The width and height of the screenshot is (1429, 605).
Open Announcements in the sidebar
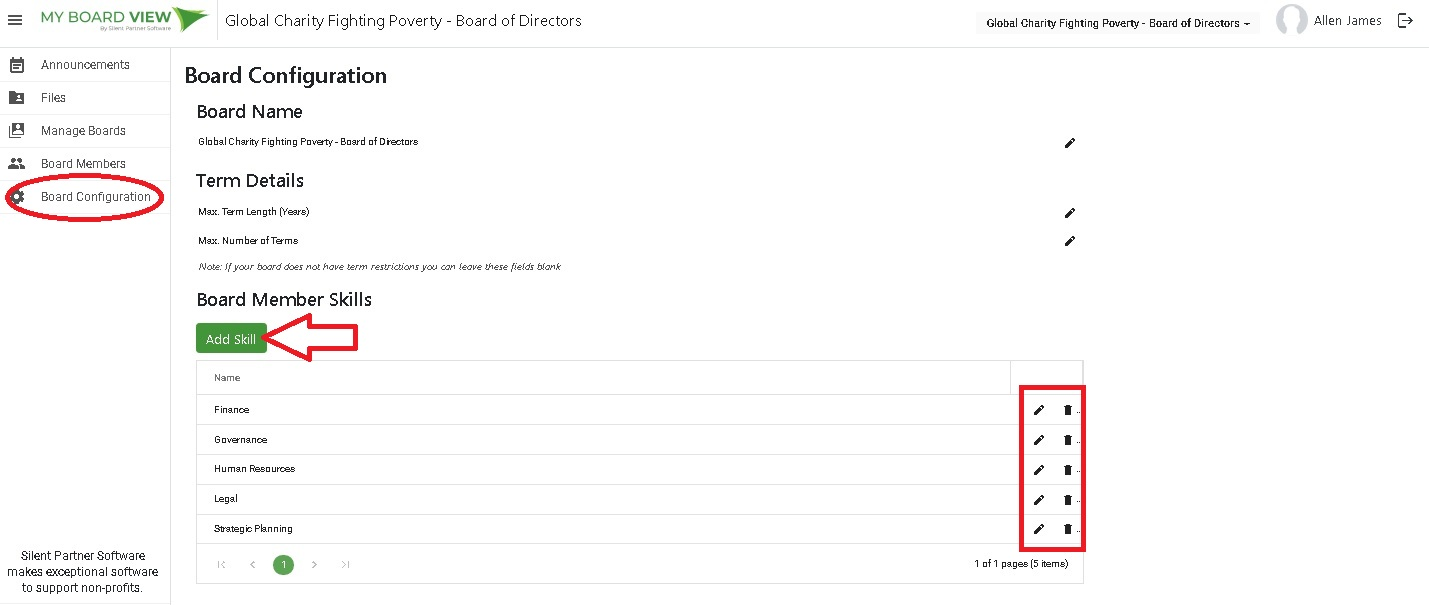click(x=85, y=65)
